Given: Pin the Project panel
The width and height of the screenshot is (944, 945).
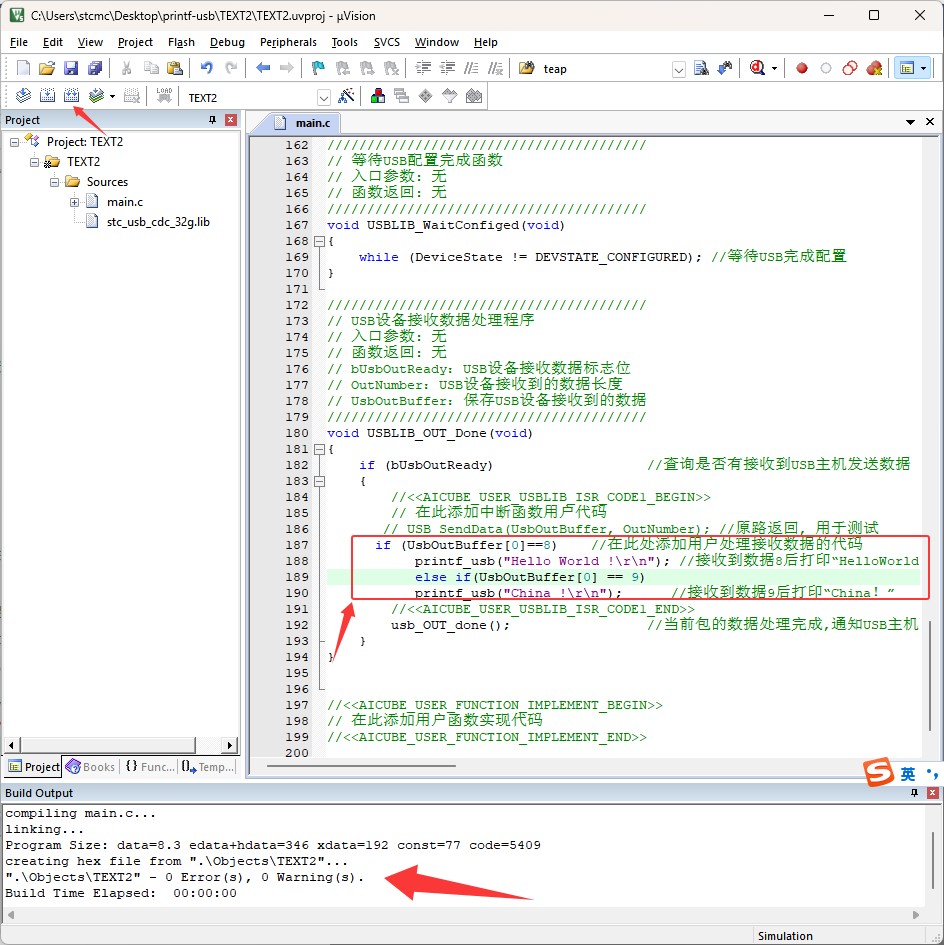Looking at the screenshot, I should pos(212,120).
